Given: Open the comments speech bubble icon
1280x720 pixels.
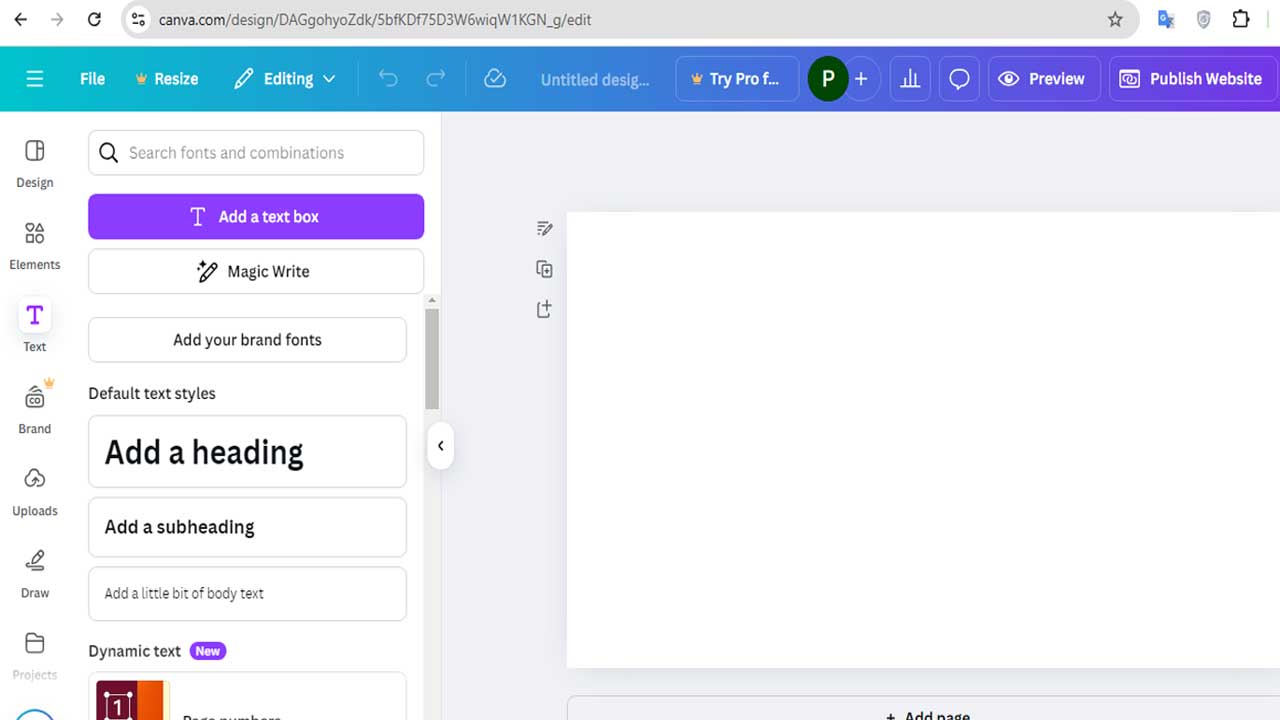Looking at the screenshot, I should (959, 79).
